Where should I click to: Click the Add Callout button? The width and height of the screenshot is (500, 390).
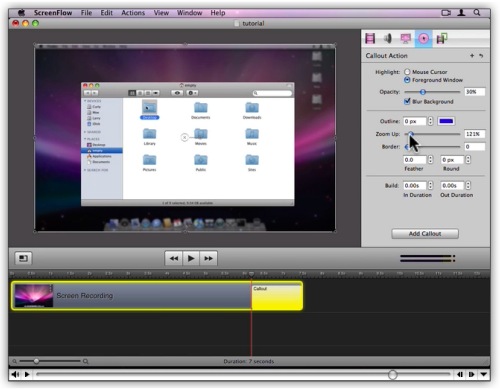(x=425, y=234)
